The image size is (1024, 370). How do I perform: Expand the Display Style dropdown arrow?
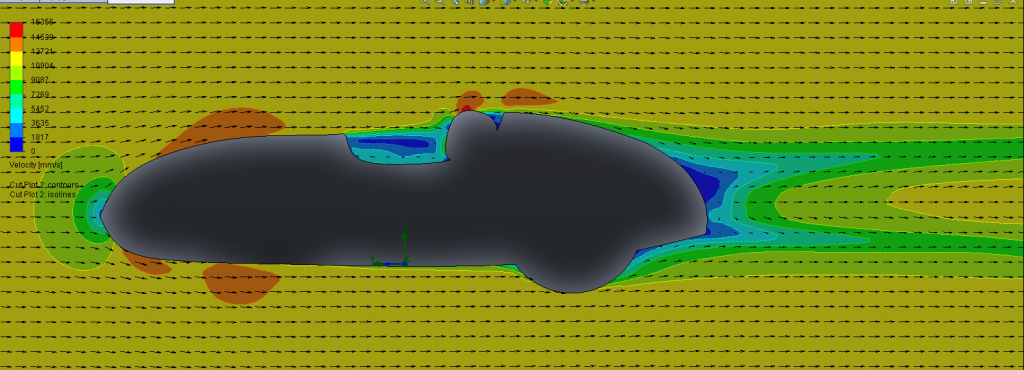(x=515, y=1)
